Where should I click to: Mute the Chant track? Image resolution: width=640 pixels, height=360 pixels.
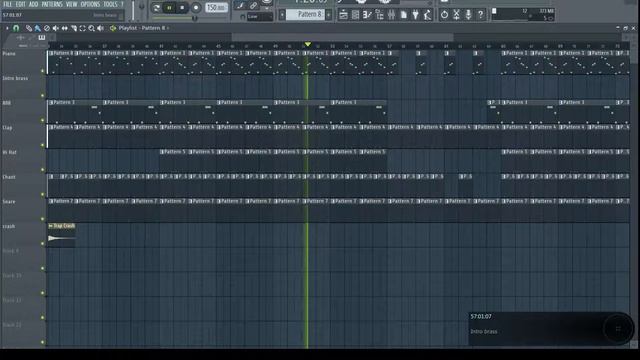[x=42, y=194]
